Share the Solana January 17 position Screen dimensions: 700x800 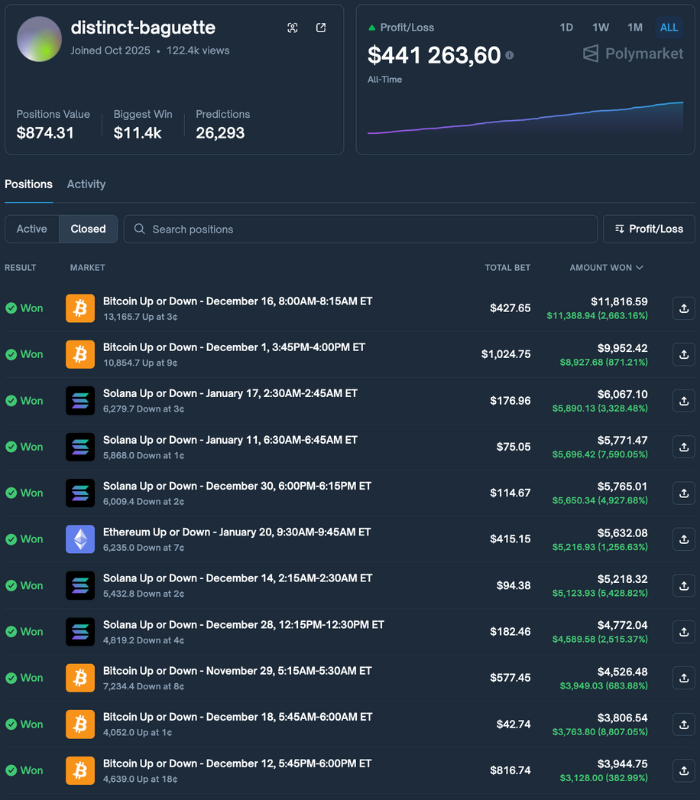683,400
